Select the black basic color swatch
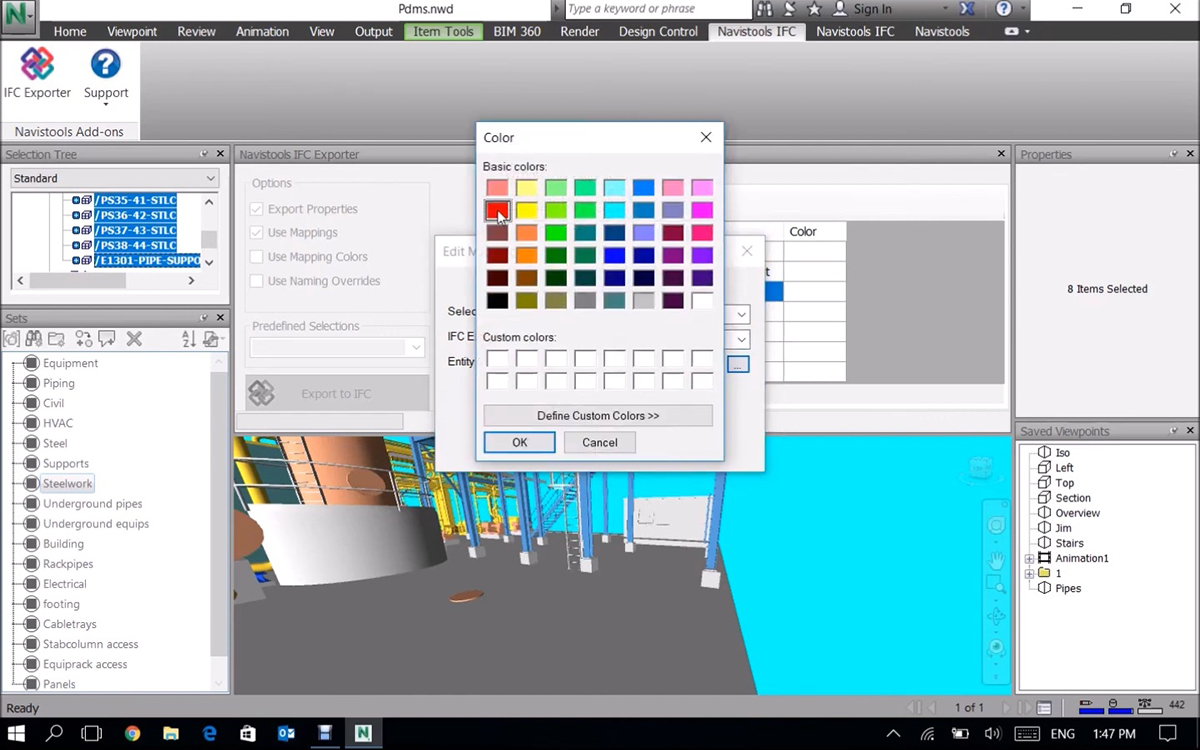1200x750 pixels. pos(497,300)
